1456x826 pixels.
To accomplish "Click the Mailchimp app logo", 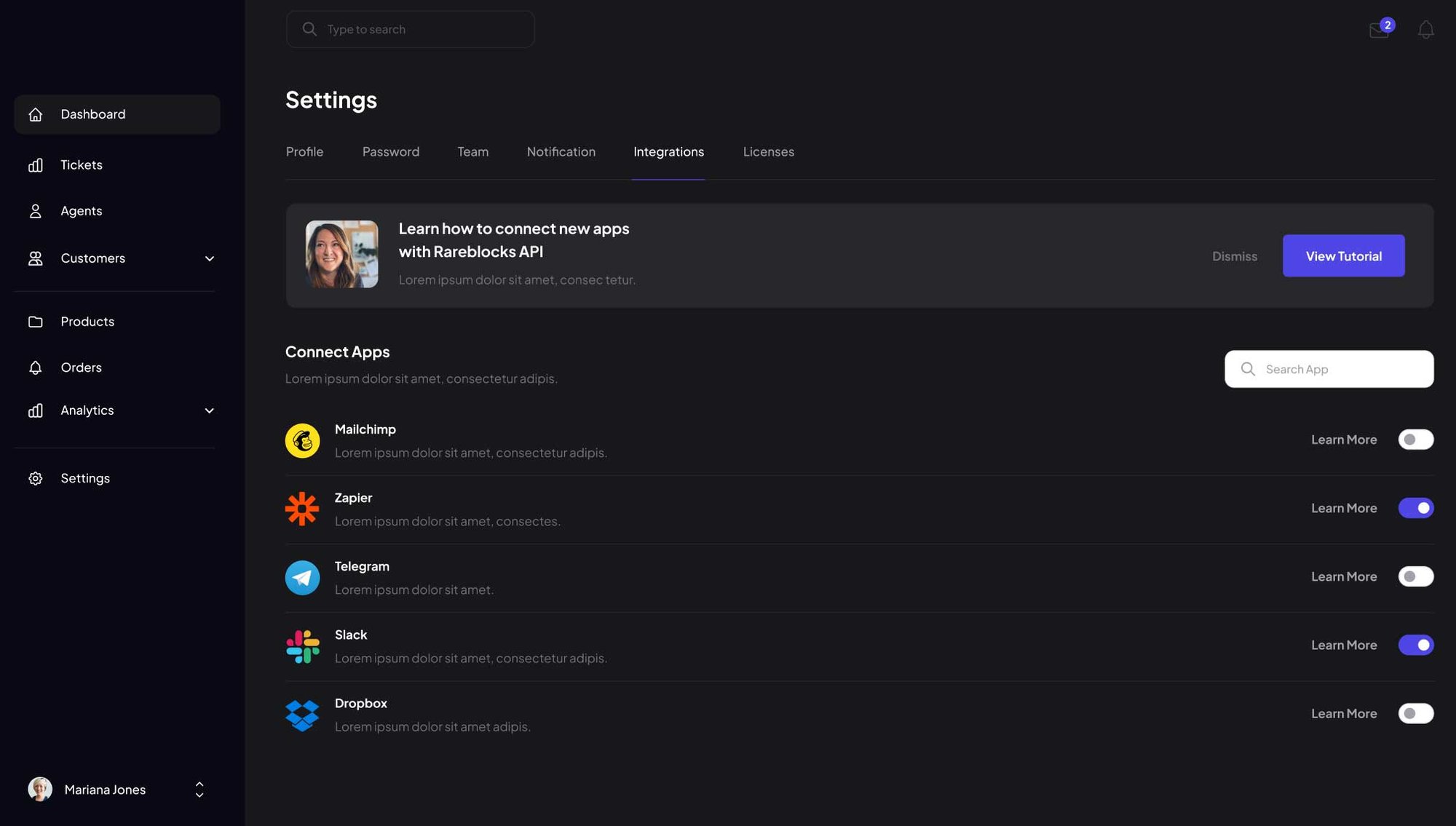I will [302, 440].
